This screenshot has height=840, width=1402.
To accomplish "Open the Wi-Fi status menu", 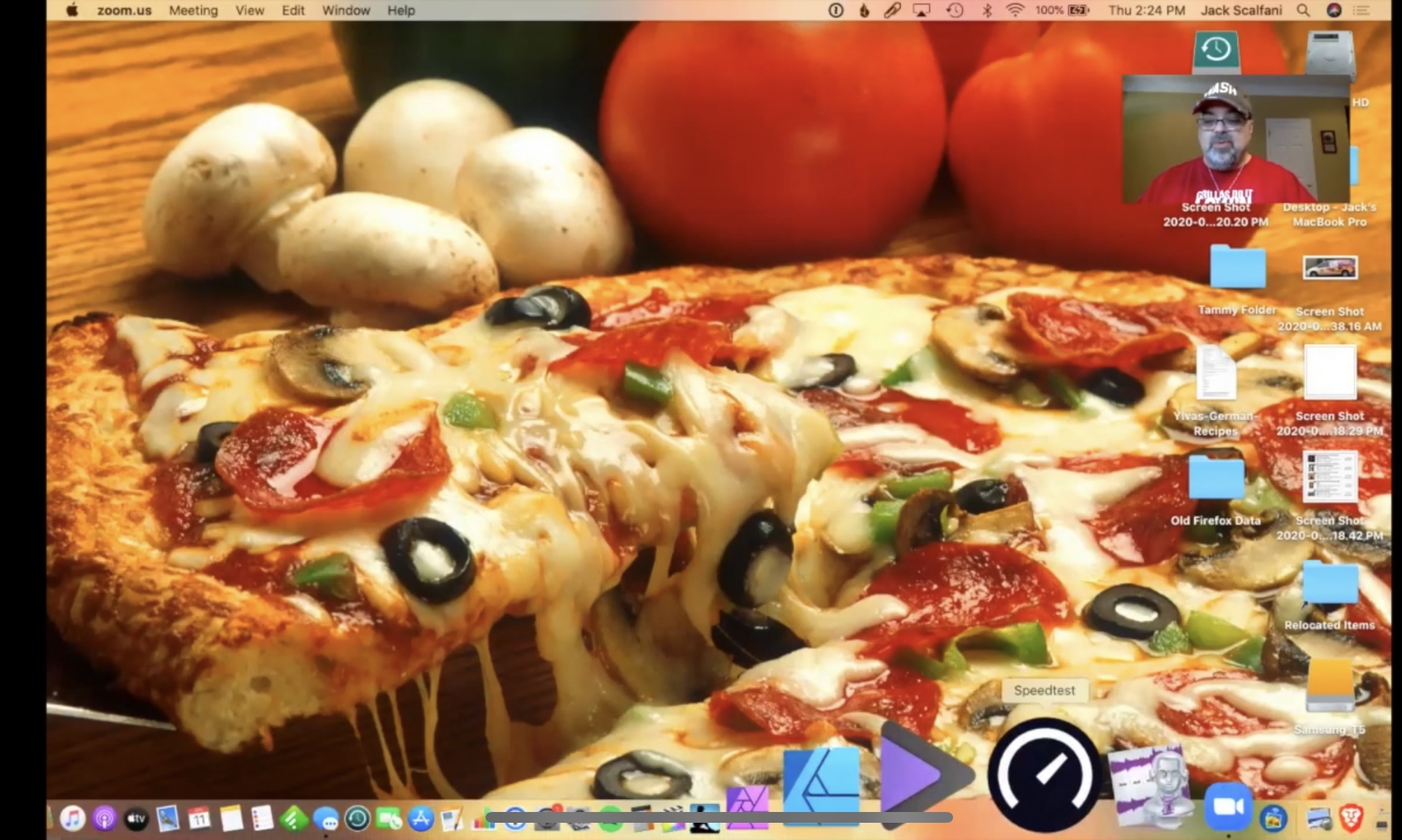I will (x=1015, y=10).
